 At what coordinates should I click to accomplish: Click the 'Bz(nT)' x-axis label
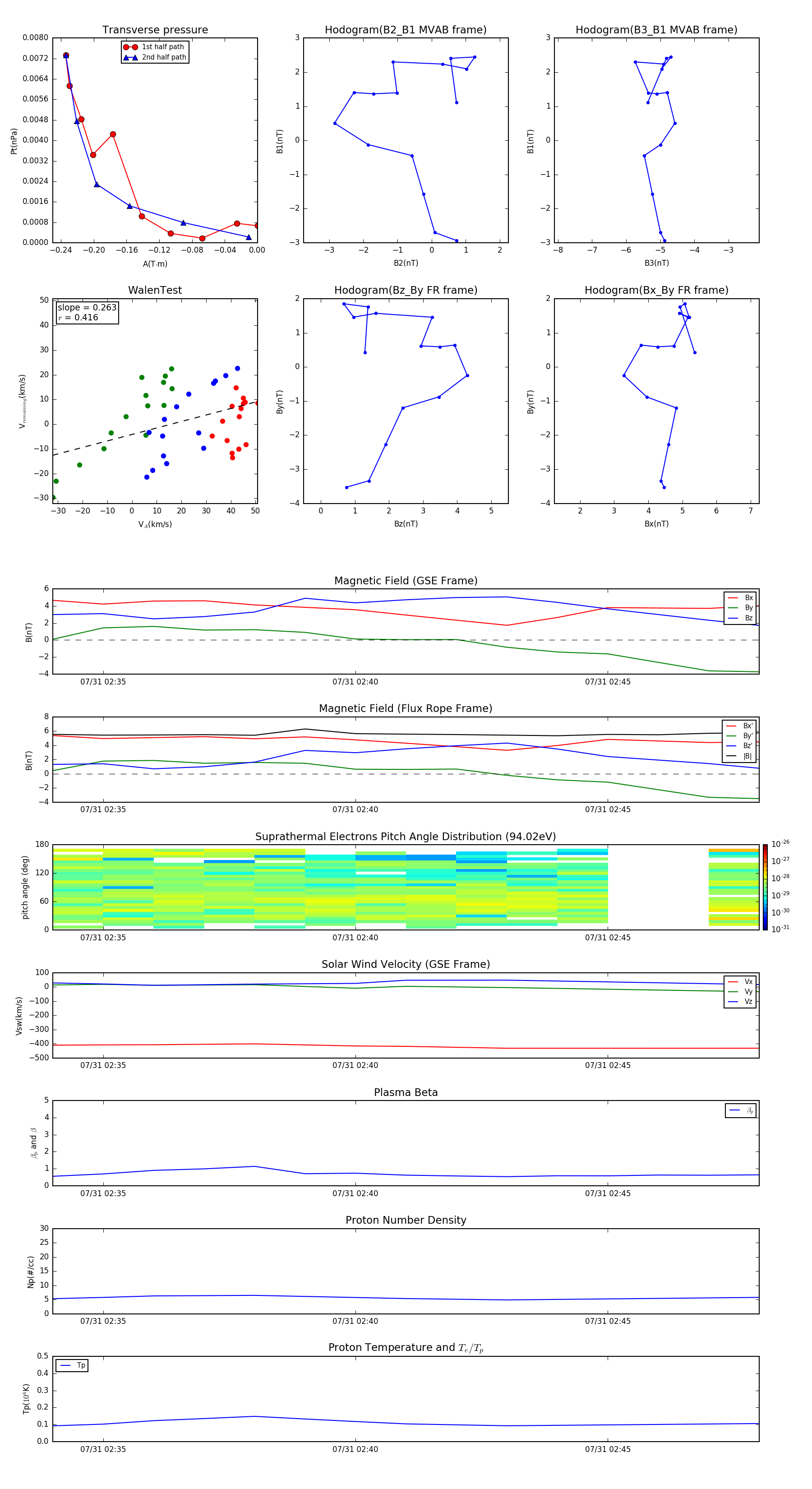[x=406, y=524]
